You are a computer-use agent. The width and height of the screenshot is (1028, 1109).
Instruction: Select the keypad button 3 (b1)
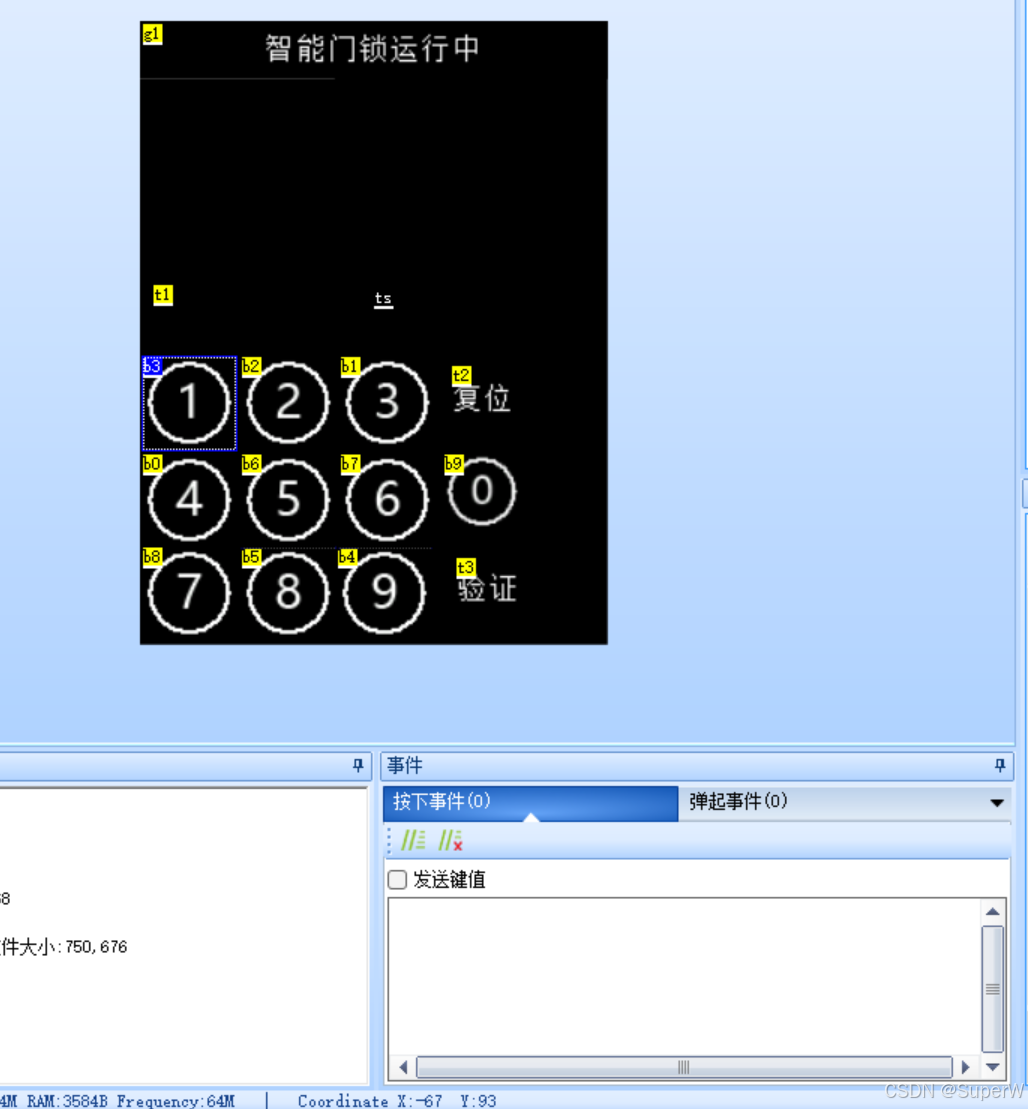tap(387, 403)
